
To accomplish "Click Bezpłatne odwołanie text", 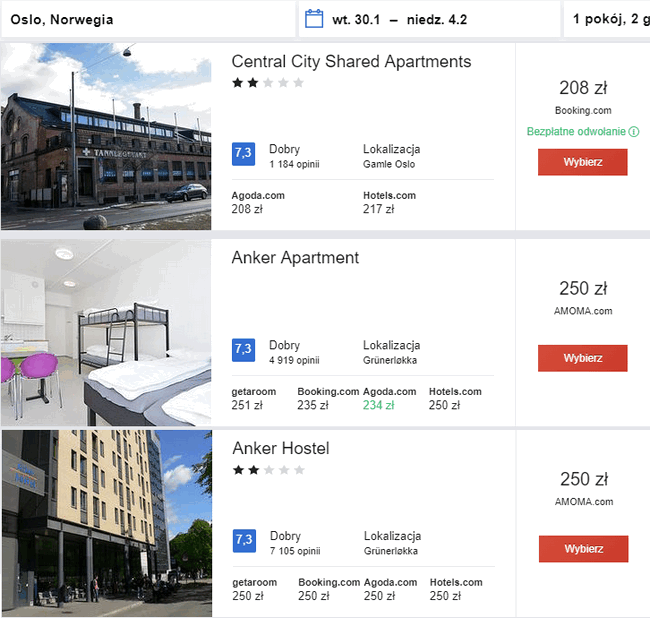I will tap(576, 132).
